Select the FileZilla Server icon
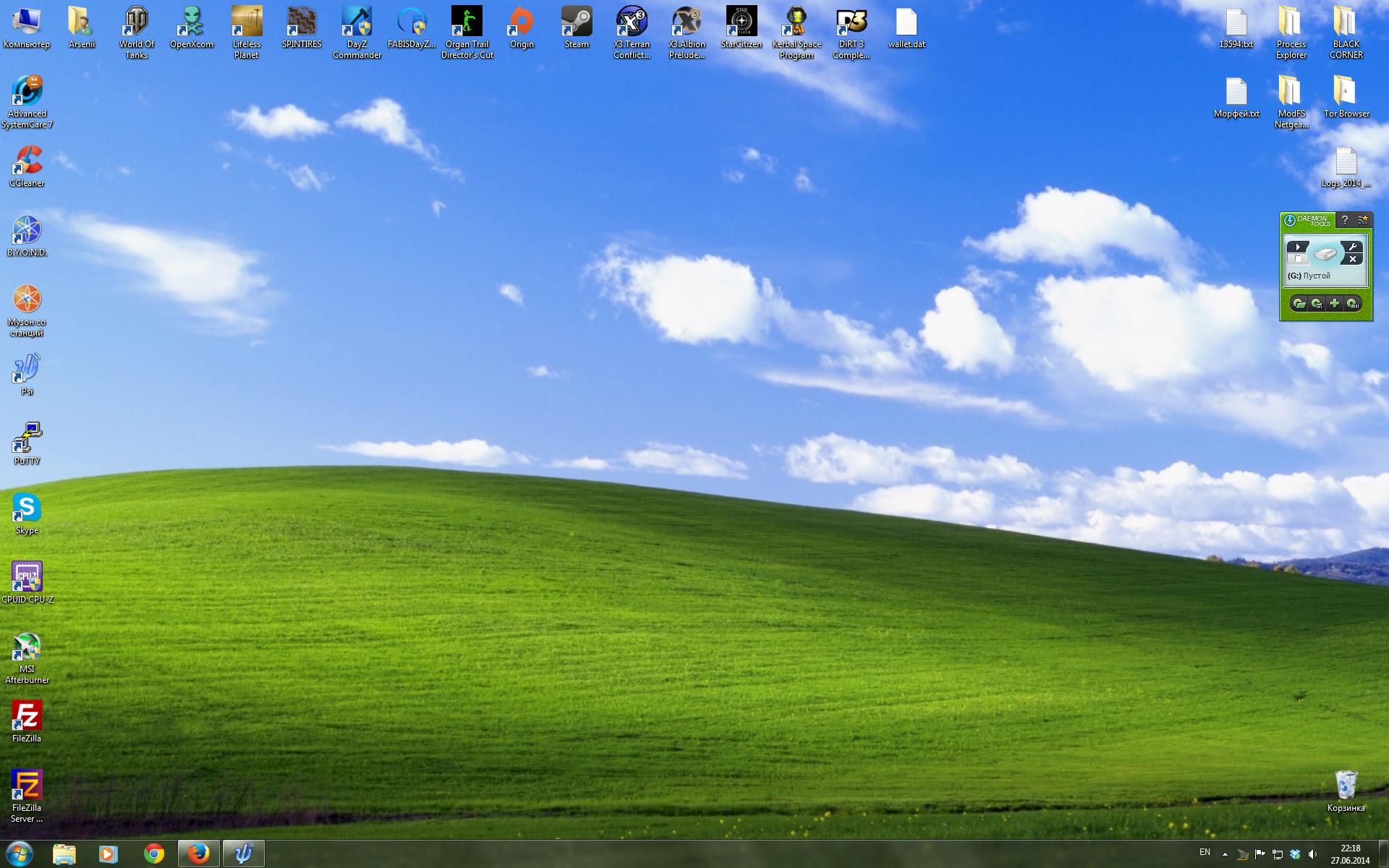1389x868 pixels. [27, 796]
